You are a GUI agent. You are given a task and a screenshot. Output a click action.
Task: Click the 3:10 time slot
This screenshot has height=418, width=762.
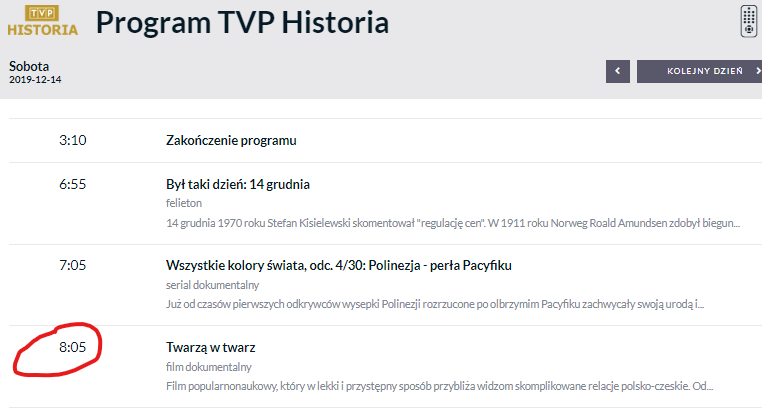pyautogui.click(x=73, y=141)
